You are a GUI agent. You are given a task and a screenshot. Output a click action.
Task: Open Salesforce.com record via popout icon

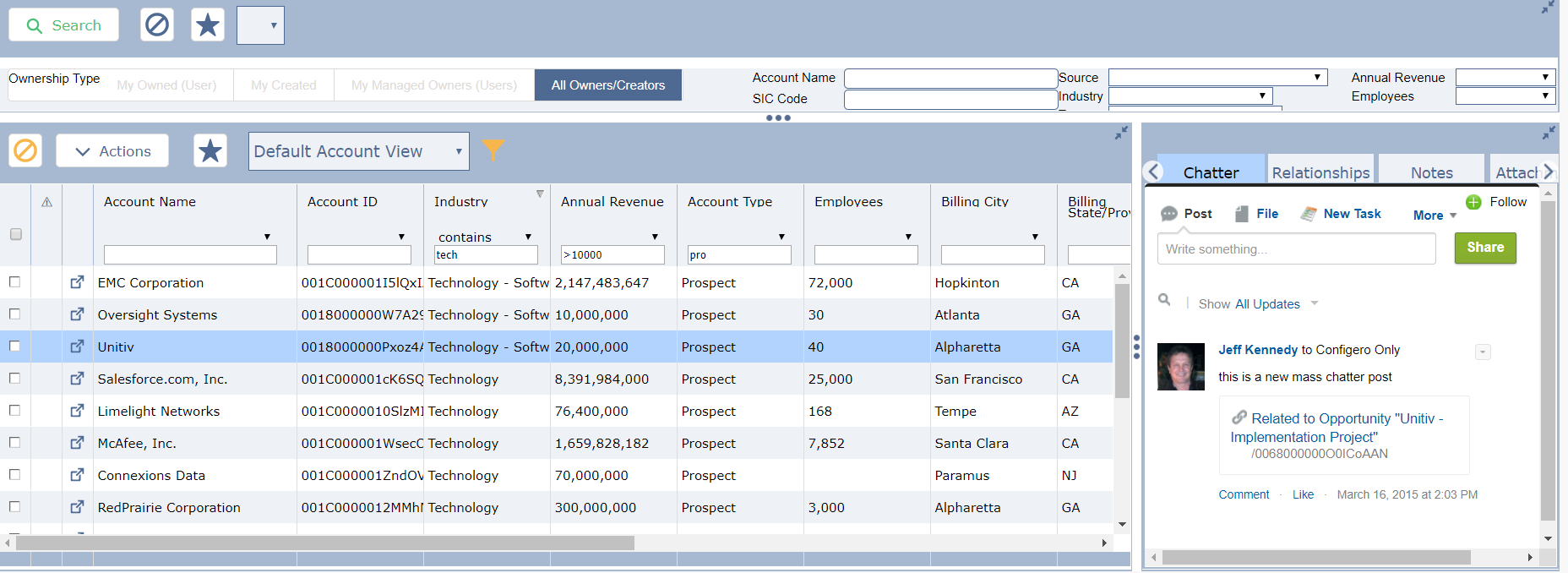[x=77, y=379]
